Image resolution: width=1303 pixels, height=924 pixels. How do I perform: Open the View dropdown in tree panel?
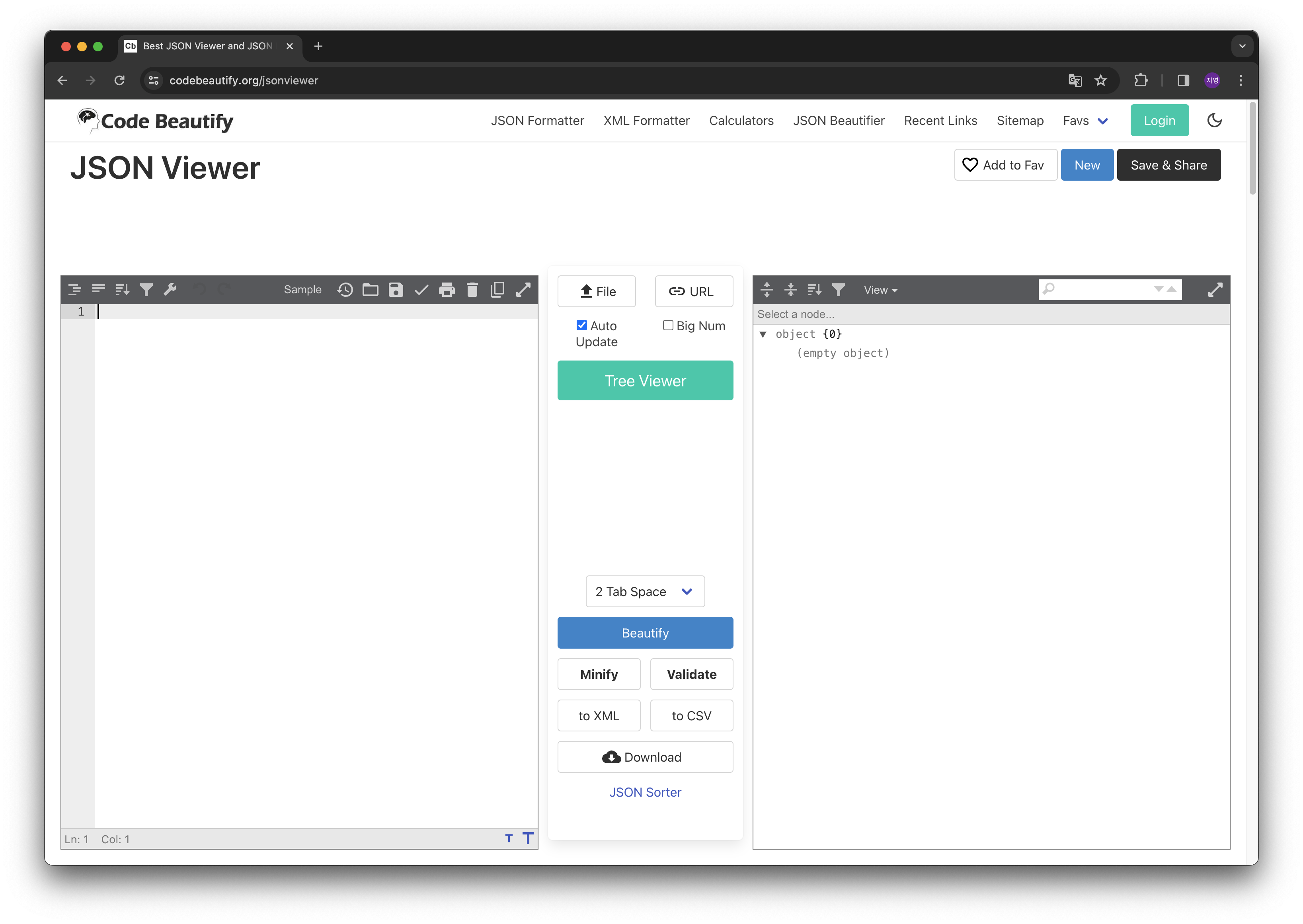point(880,290)
